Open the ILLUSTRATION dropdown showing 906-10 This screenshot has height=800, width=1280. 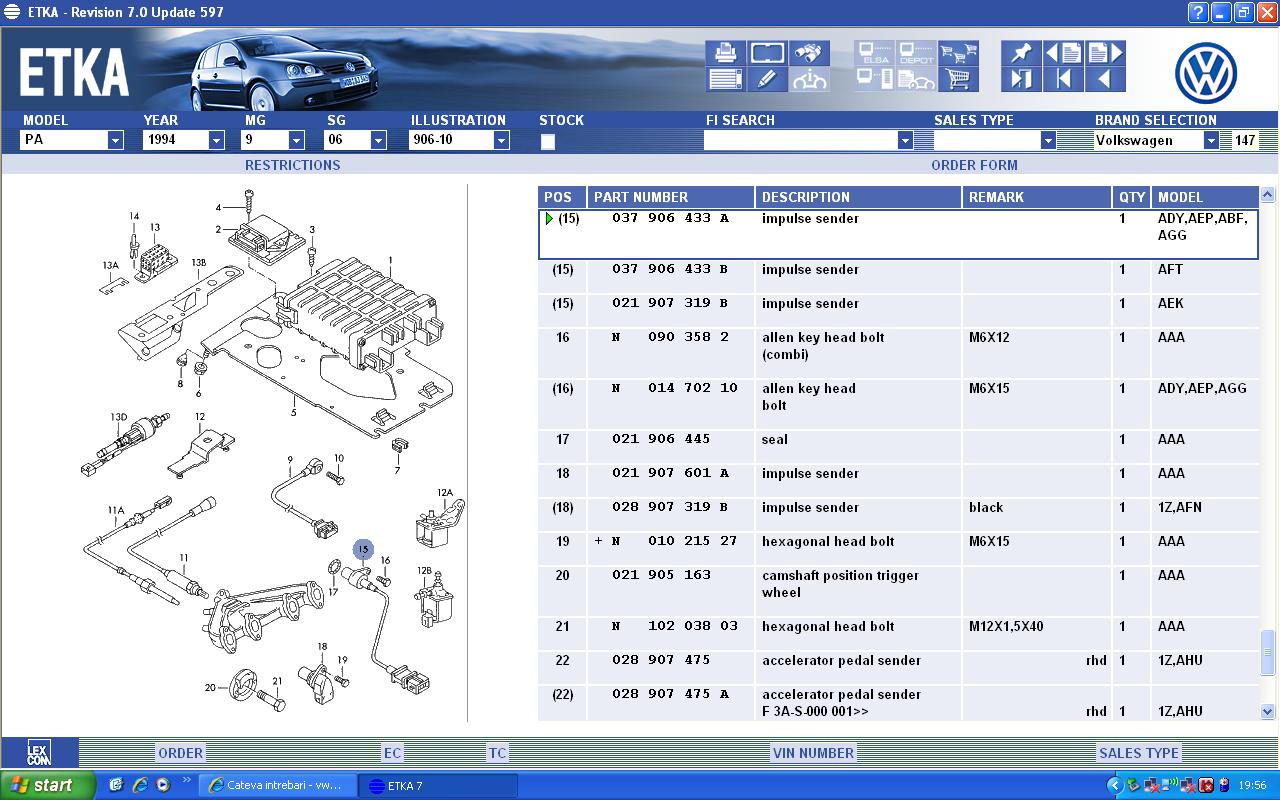click(501, 141)
